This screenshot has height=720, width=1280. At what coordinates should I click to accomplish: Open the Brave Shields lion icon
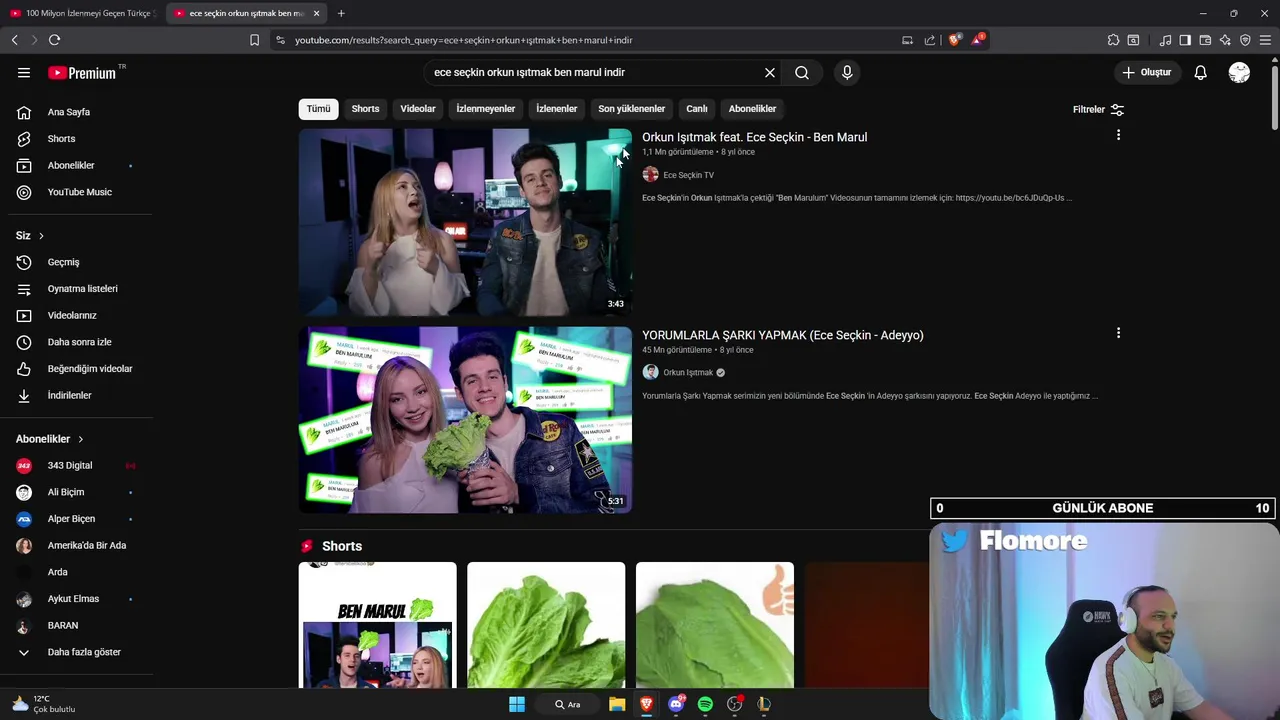pyautogui.click(x=955, y=40)
